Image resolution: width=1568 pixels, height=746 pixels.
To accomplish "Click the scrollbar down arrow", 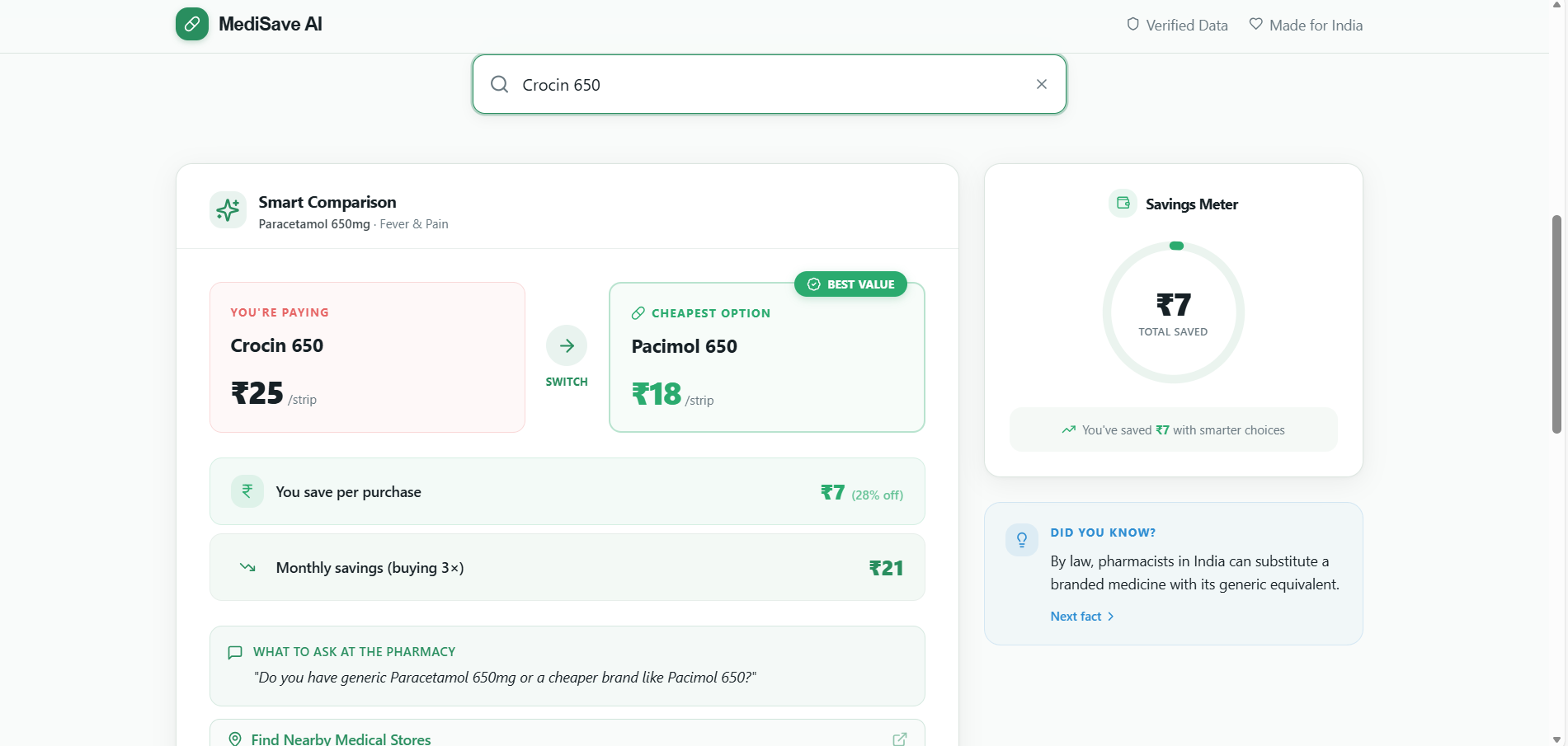I will (1556, 739).
